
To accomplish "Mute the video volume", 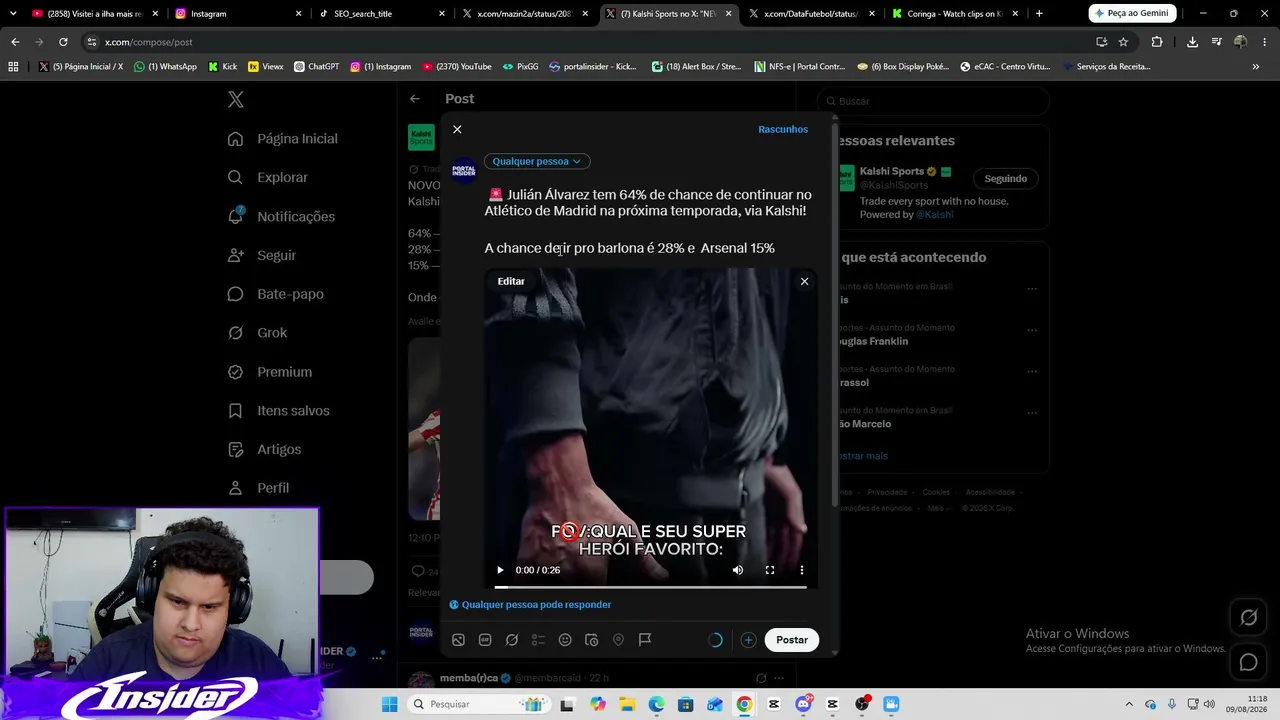I will pyautogui.click(x=738, y=570).
